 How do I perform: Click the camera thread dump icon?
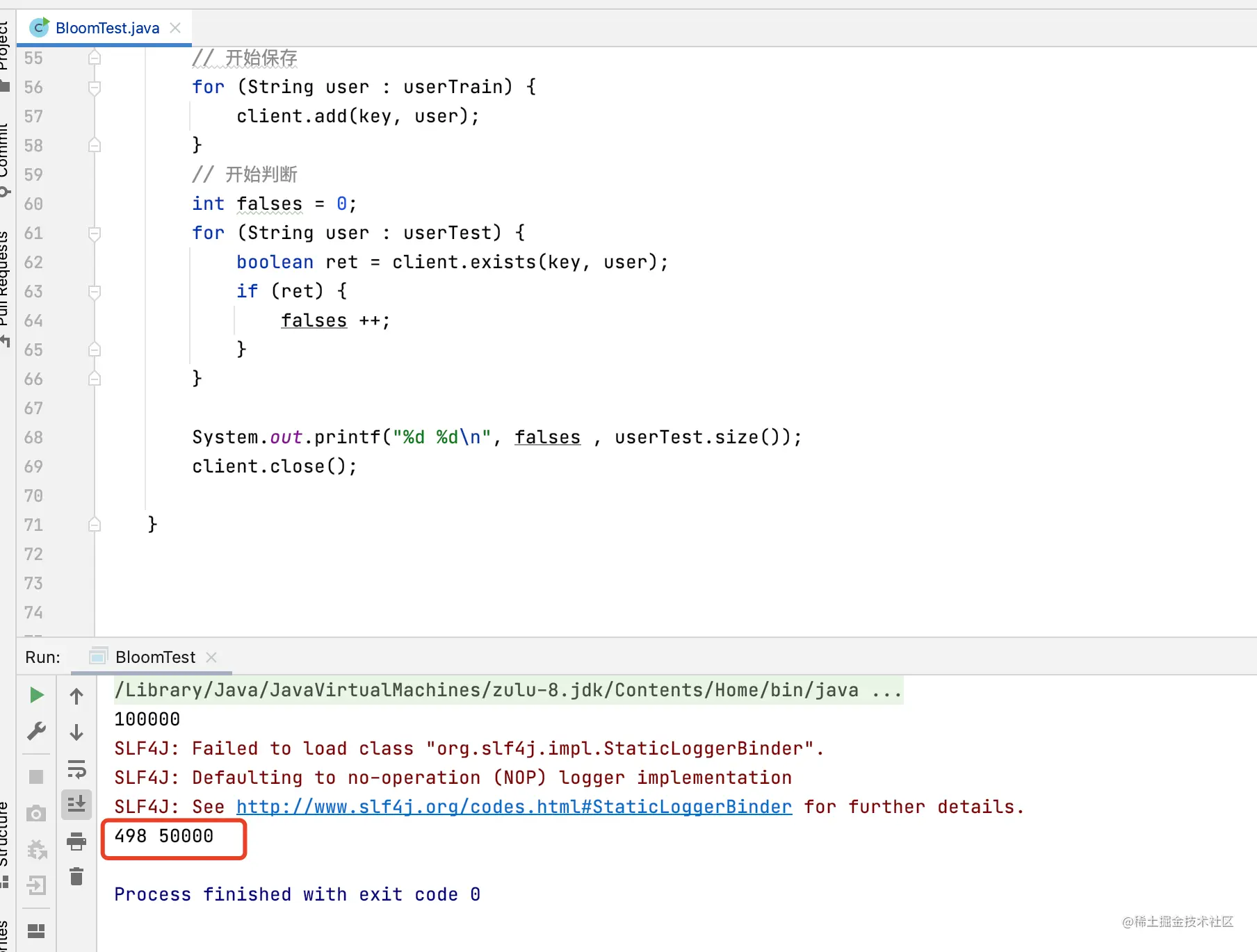36,813
